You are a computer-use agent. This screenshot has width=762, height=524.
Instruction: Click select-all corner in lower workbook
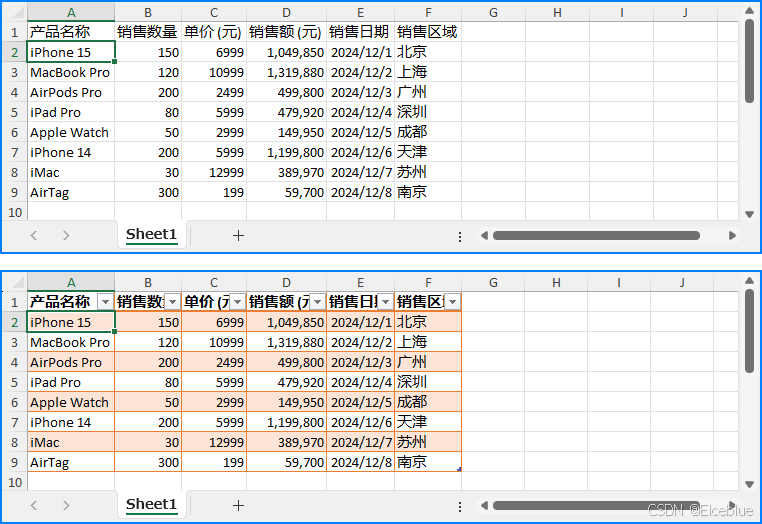[16, 282]
